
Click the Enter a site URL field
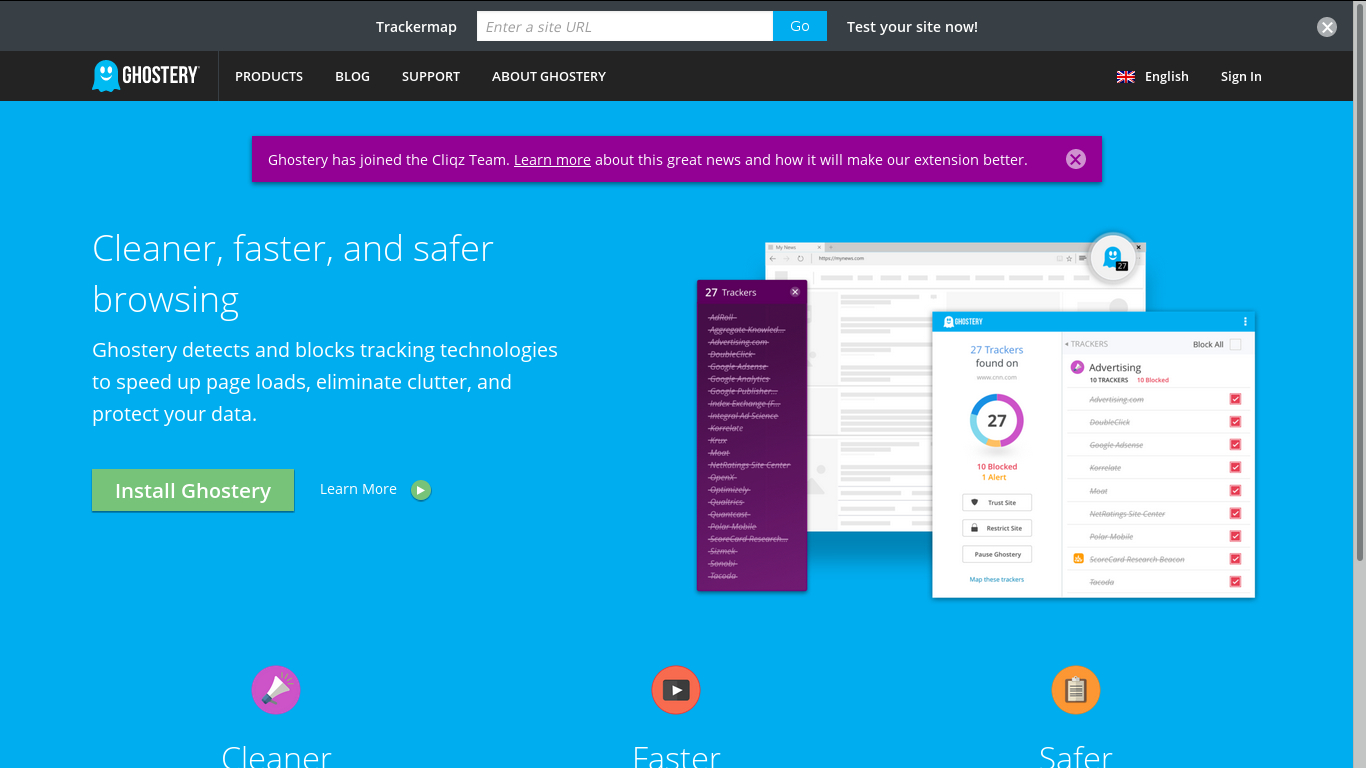[x=625, y=26]
